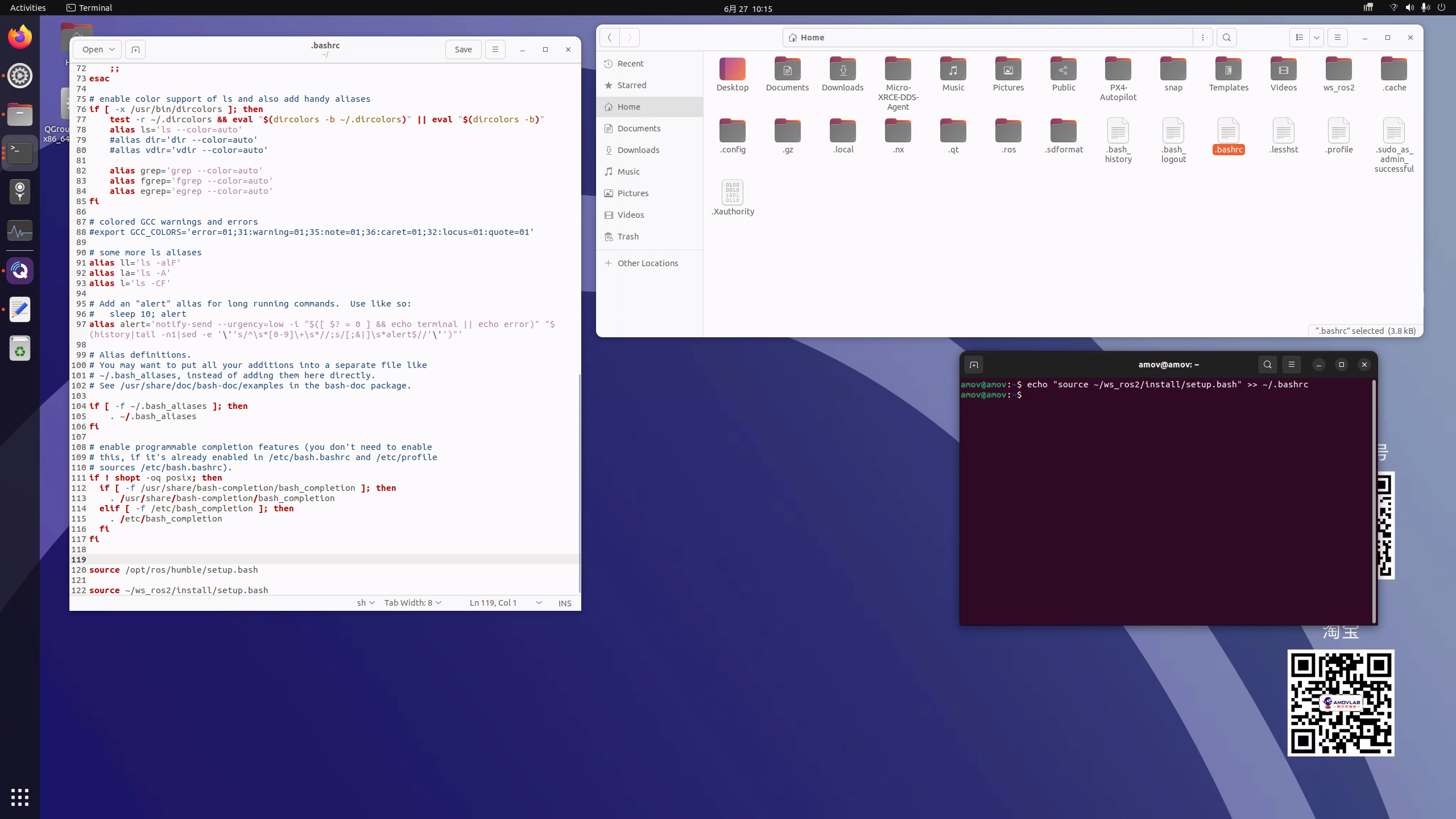
Task: Show Applications grid in the dock
Action: click(x=20, y=797)
